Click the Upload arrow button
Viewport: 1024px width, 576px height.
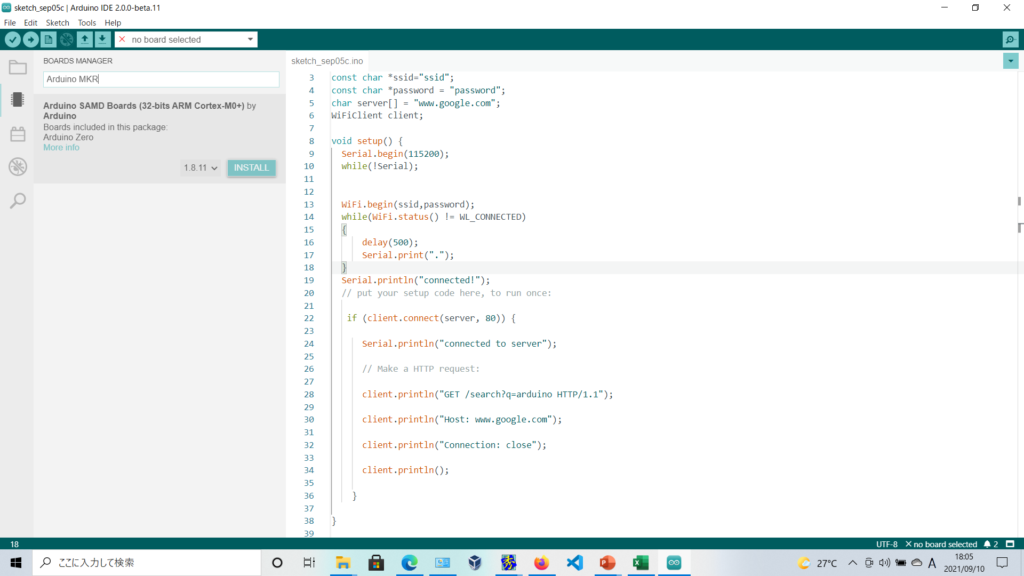click(x=31, y=40)
